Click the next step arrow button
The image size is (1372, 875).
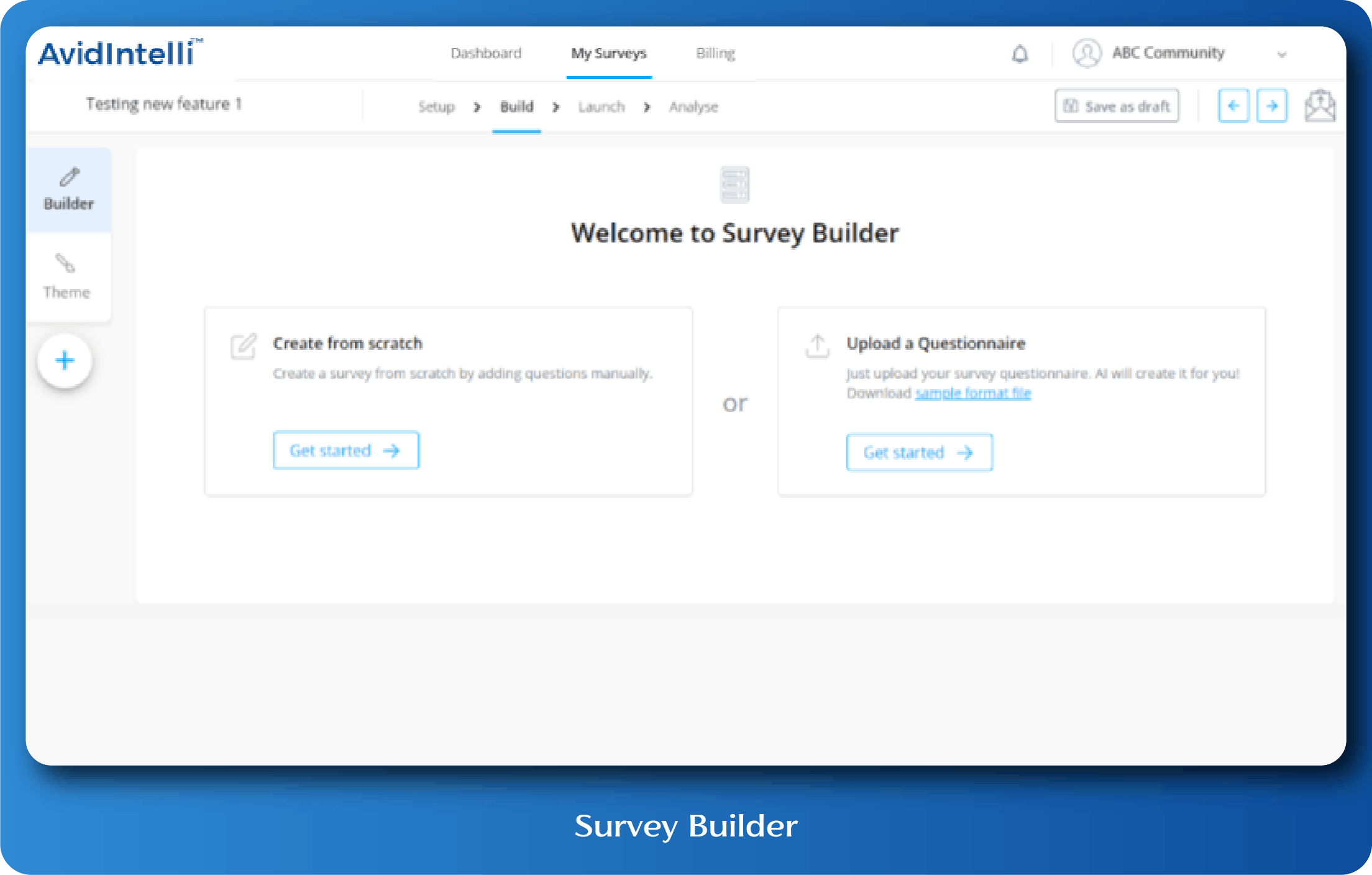pyautogui.click(x=1272, y=106)
